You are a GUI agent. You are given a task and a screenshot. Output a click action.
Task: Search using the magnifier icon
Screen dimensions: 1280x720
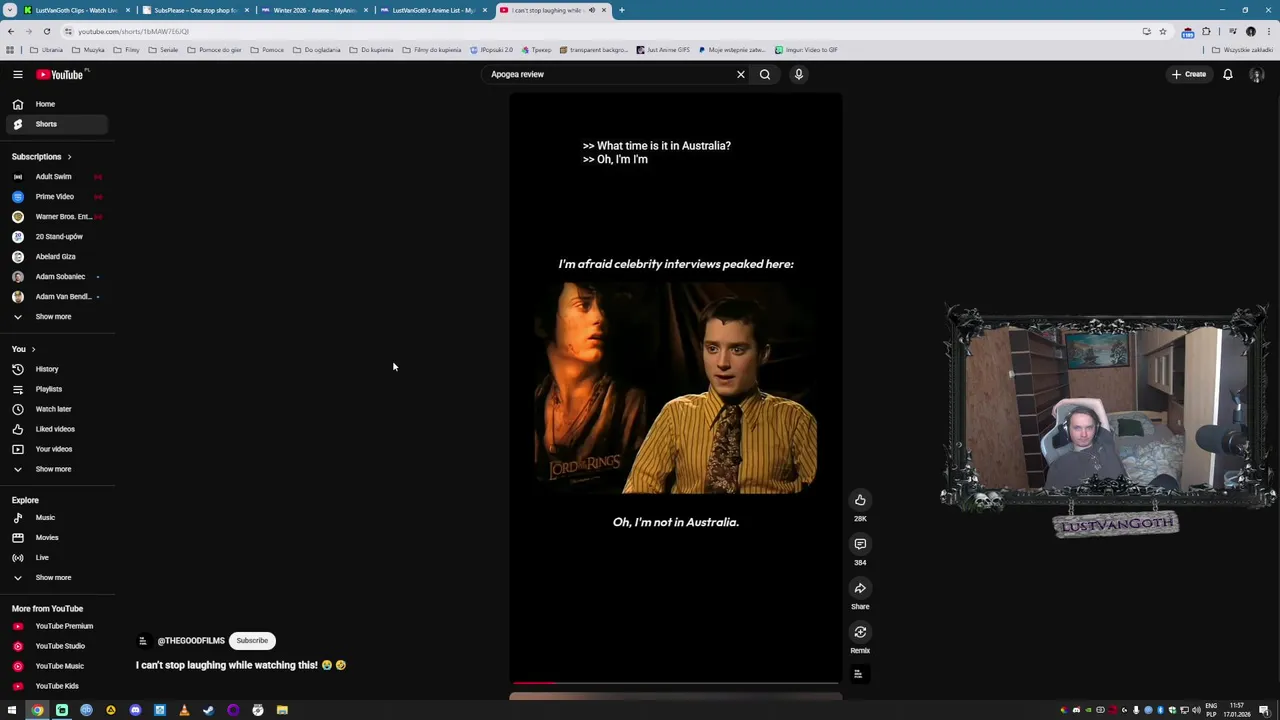coord(765,74)
